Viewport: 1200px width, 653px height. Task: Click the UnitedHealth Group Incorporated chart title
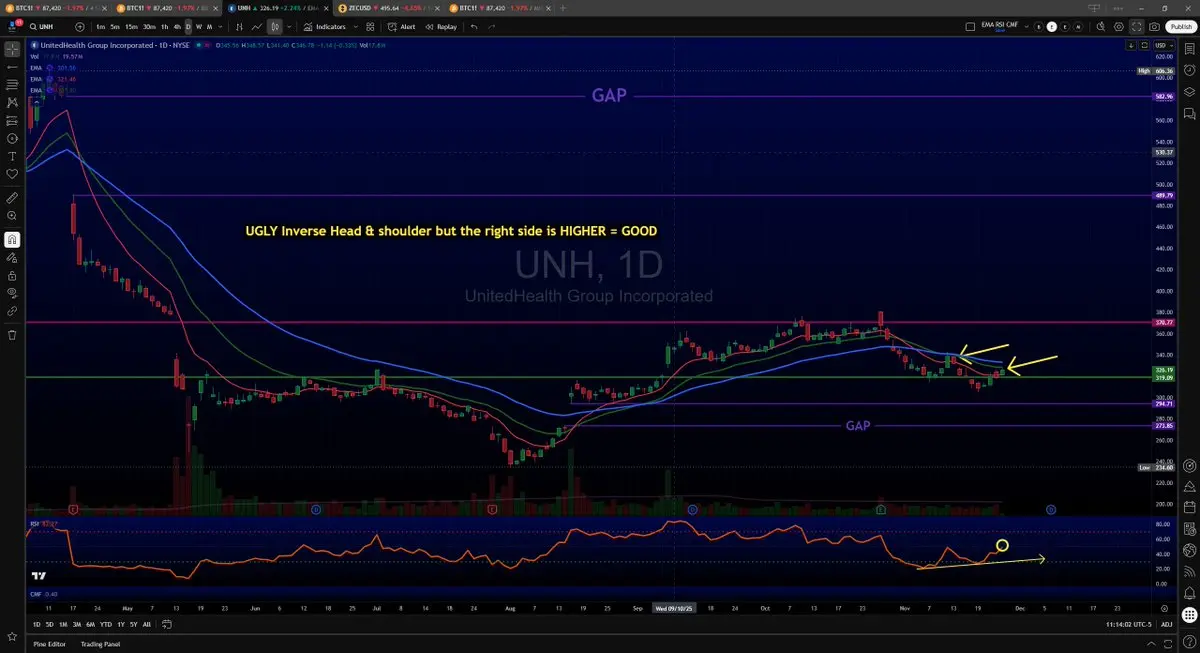[117, 45]
